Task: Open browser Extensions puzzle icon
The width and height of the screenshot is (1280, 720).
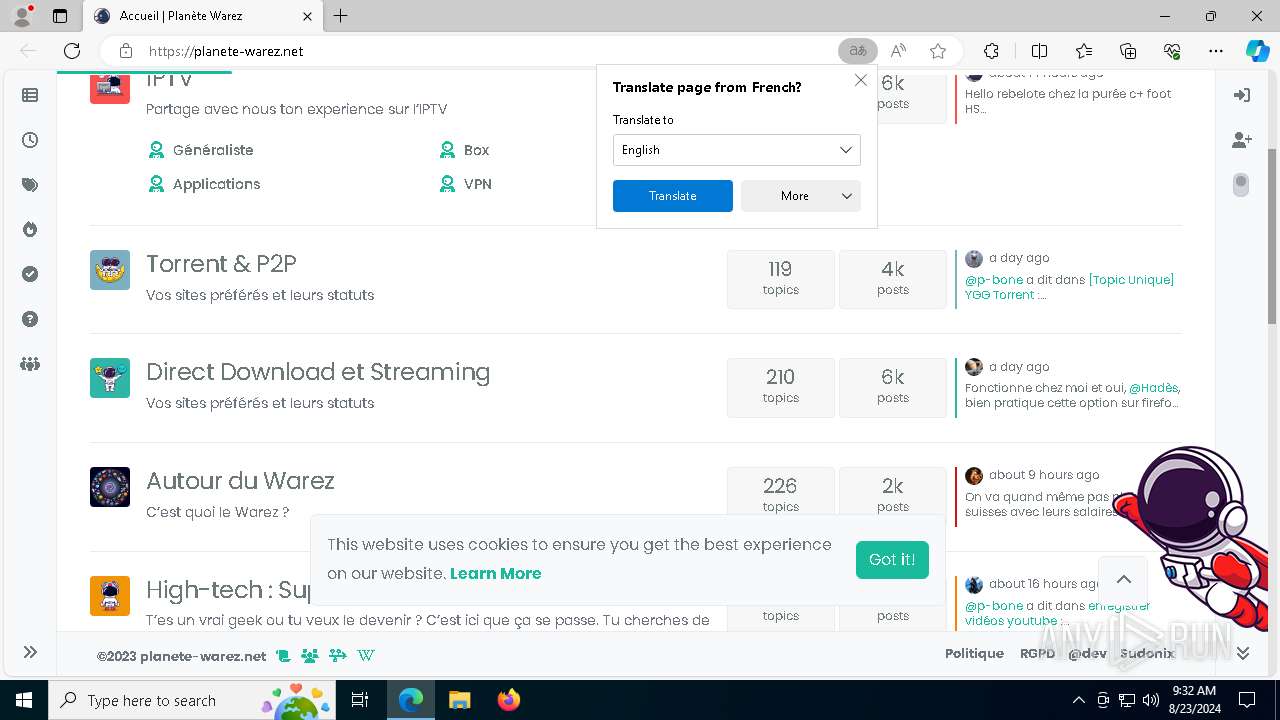Action: click(x=991, y=51)
